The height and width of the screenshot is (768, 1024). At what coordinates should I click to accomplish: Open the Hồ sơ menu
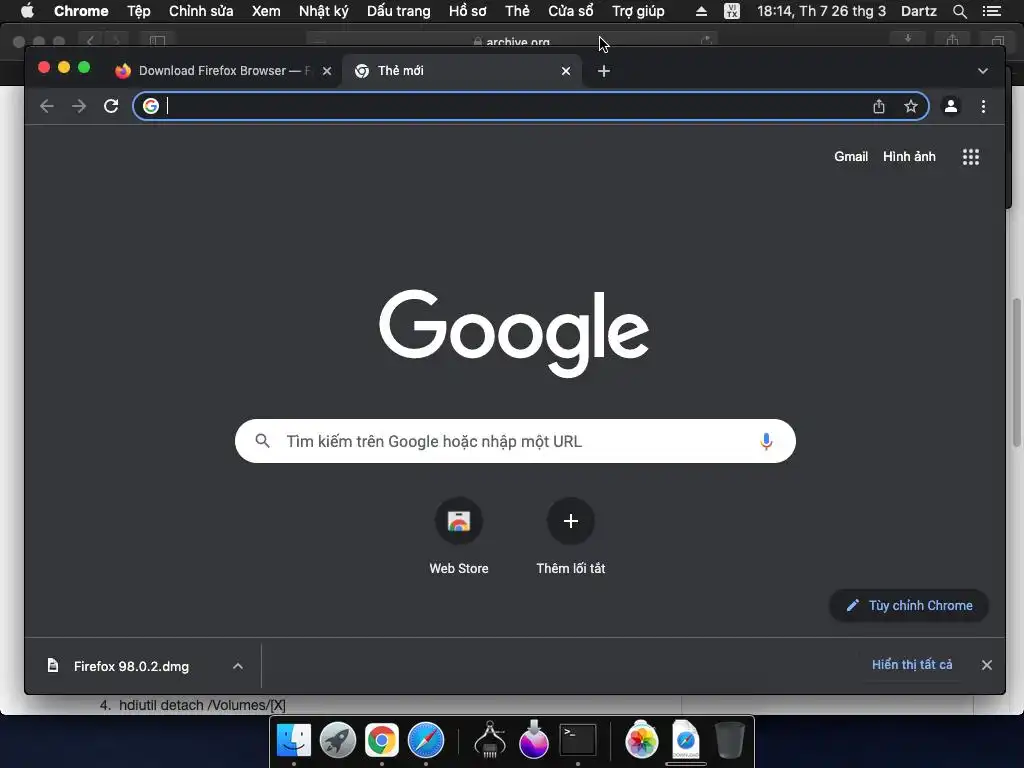coord(468,11)
